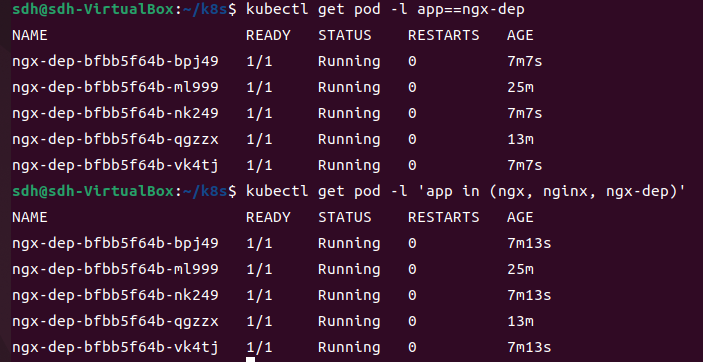Click age '7m7s' in the bpj49 row
703x362 pixels.
pos(525,61)
